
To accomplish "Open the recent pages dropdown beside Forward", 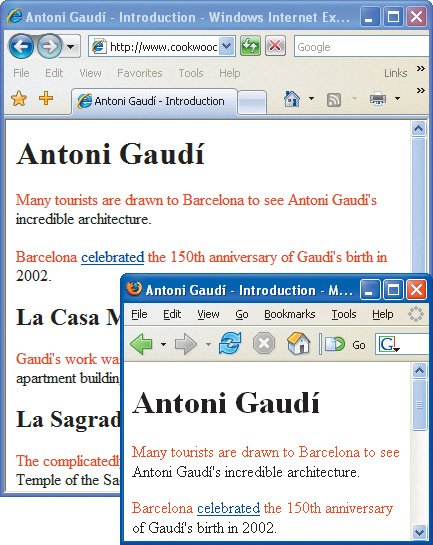I will (x=71, y=46).
